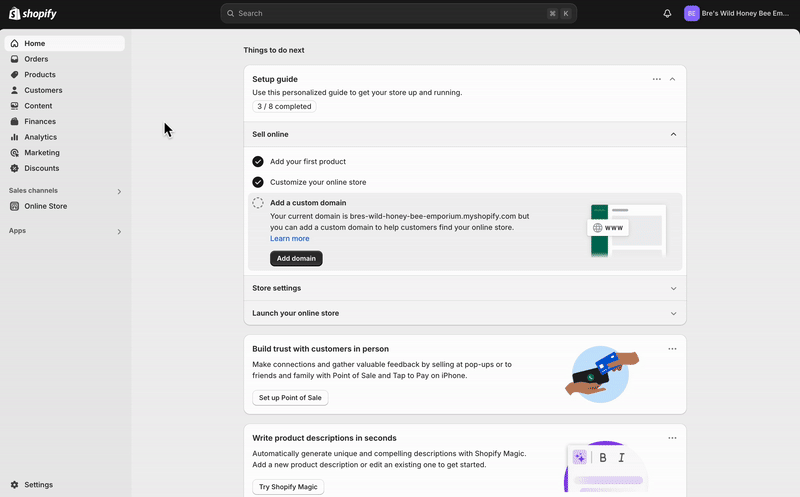Click the search magnifier icon
Image resolution: width=800 pixels, height=497 pixels.
[231, 13]
